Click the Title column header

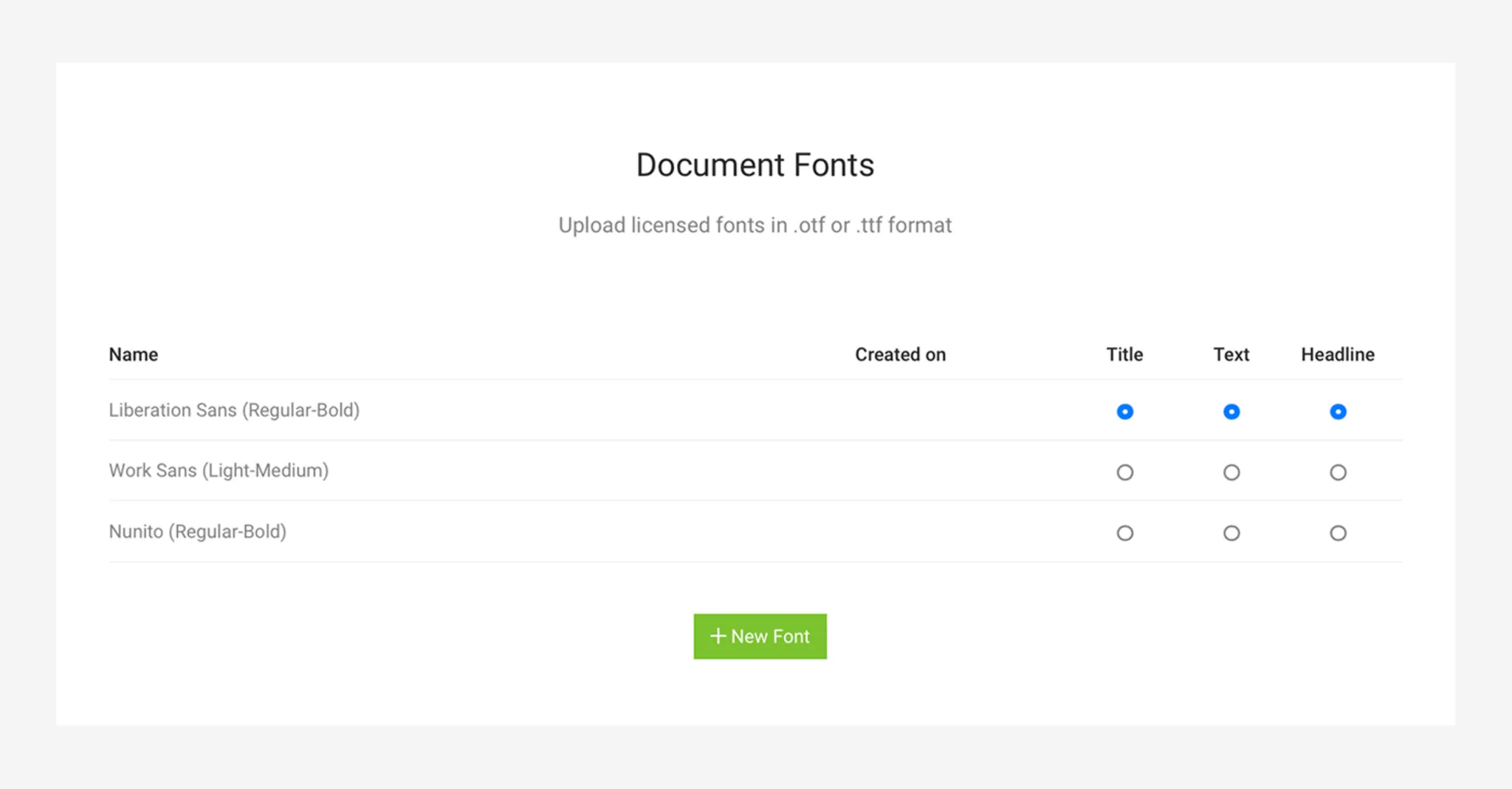coord(1124,354)
